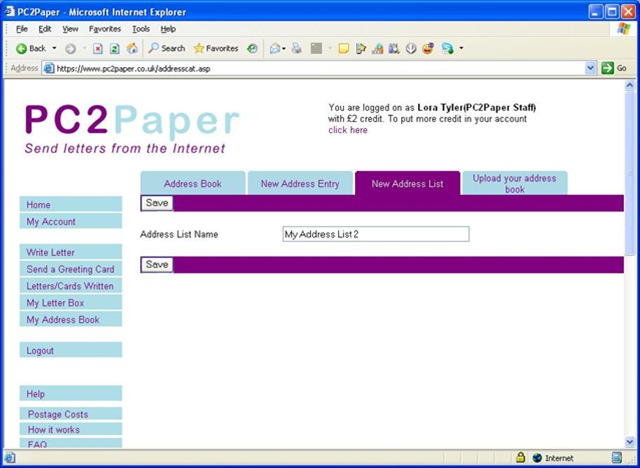Open the Search toolbar button
640x468 pixels.
coord(167,49)
